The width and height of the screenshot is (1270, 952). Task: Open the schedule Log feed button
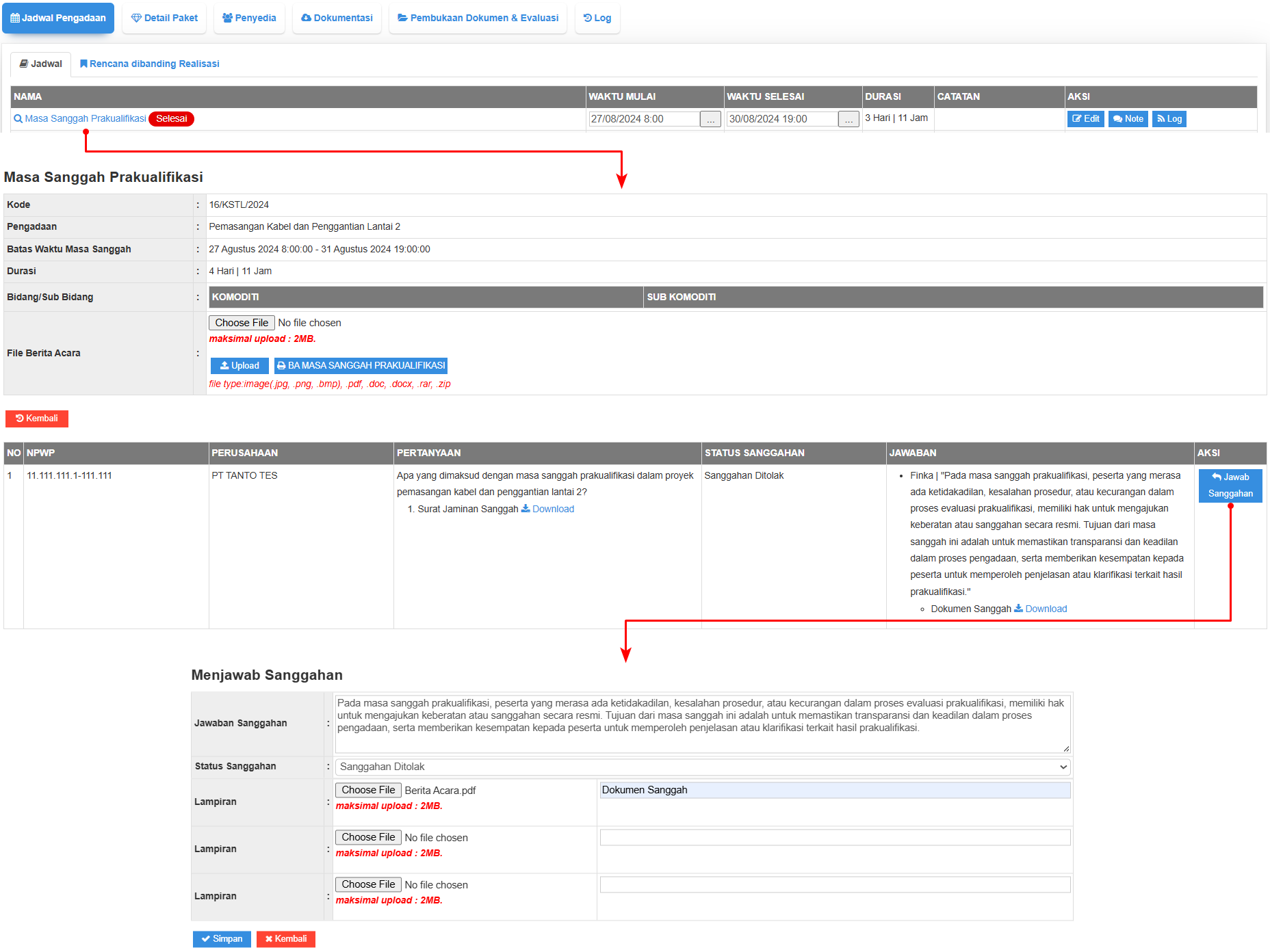pyautogui.click(x=1169, y=118)
